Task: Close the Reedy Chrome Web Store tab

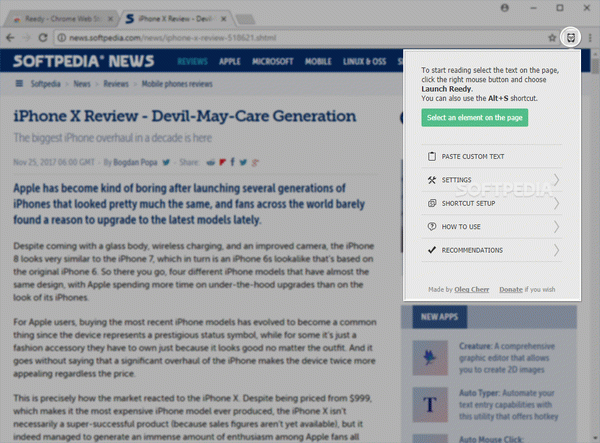Action: tap(110, 19)
